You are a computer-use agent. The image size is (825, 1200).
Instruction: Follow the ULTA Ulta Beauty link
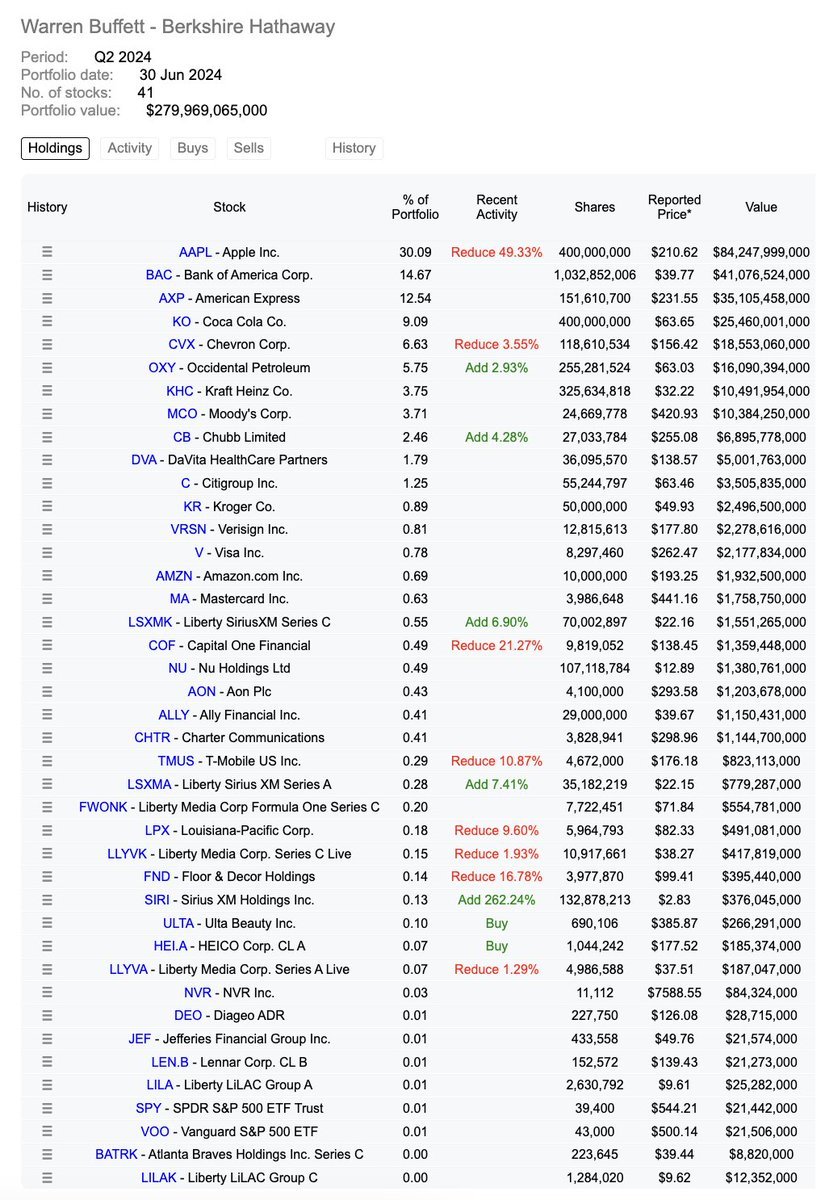179,923
